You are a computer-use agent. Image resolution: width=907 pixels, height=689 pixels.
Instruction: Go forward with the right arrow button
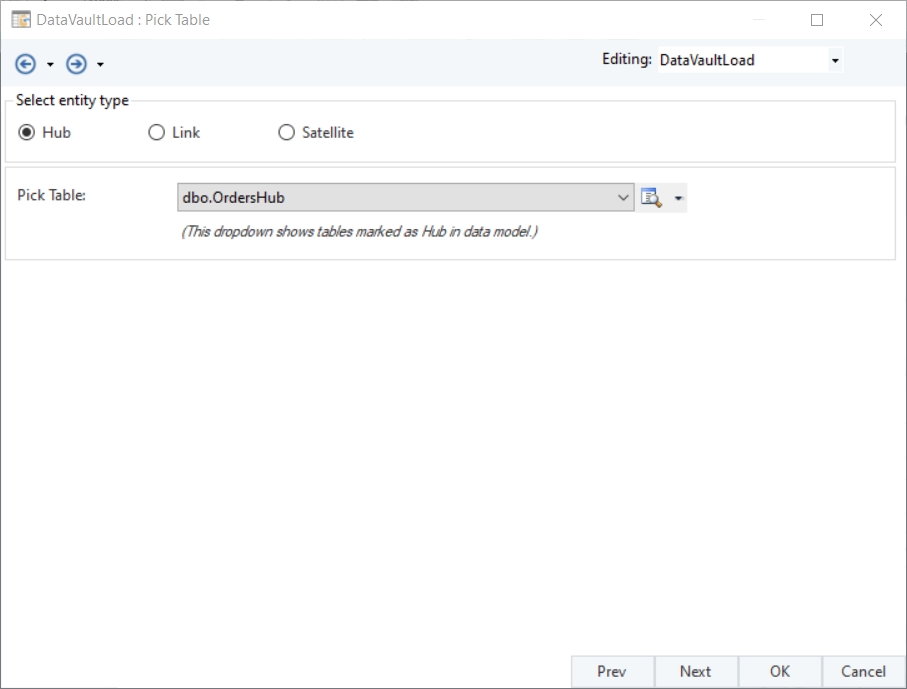76,64
